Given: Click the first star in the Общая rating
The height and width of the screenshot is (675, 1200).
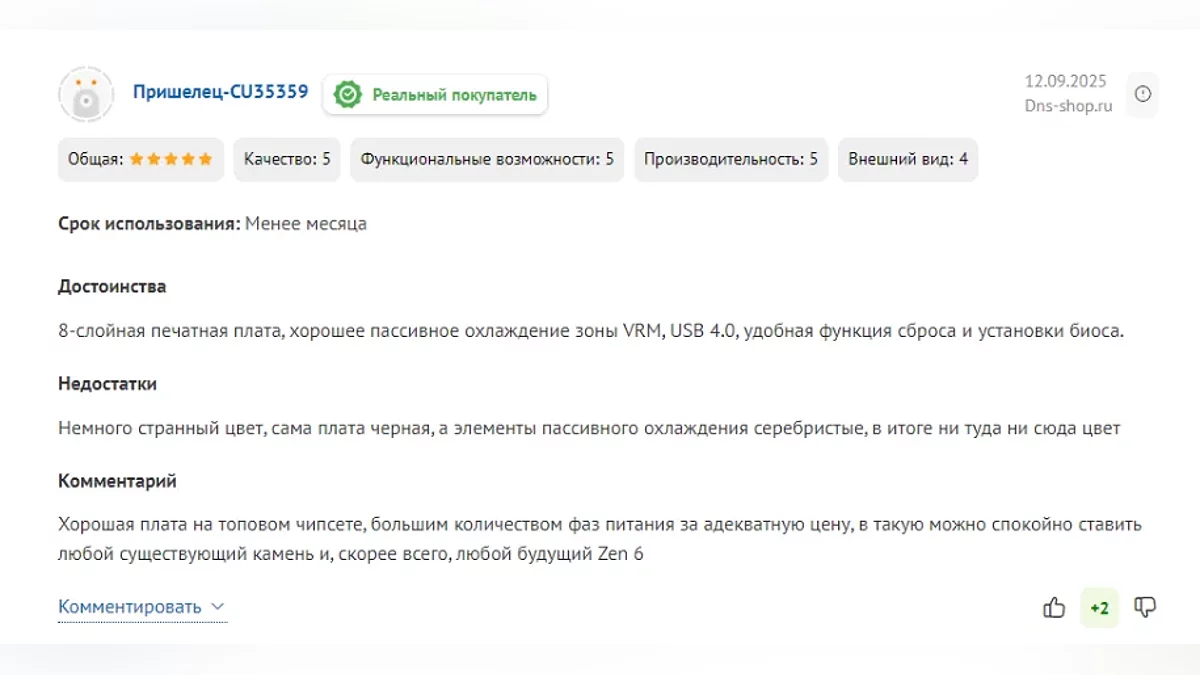Looking at the screenshot, I should (x=137, y=159).
